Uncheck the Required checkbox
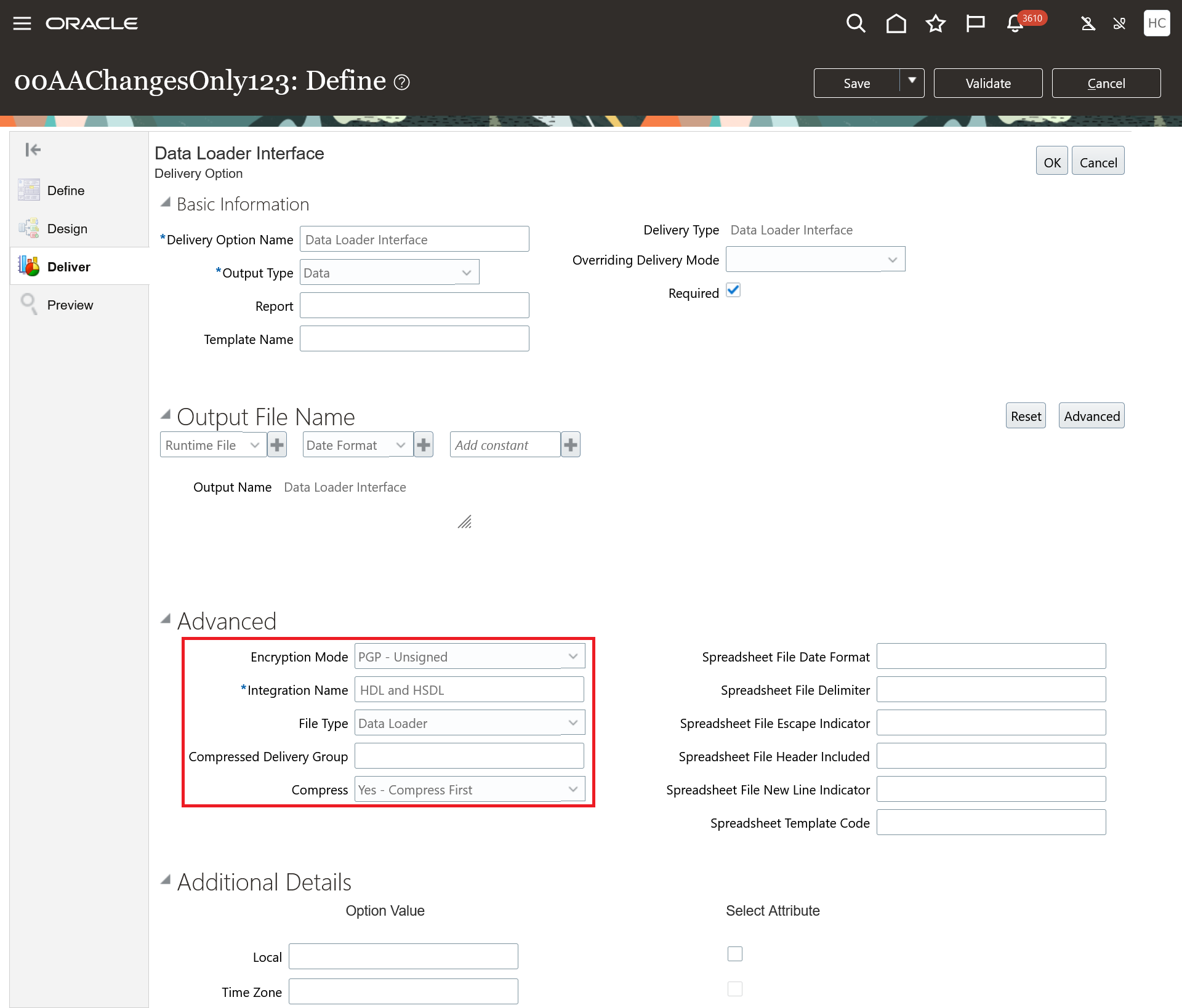 click(x=733, y=290)
